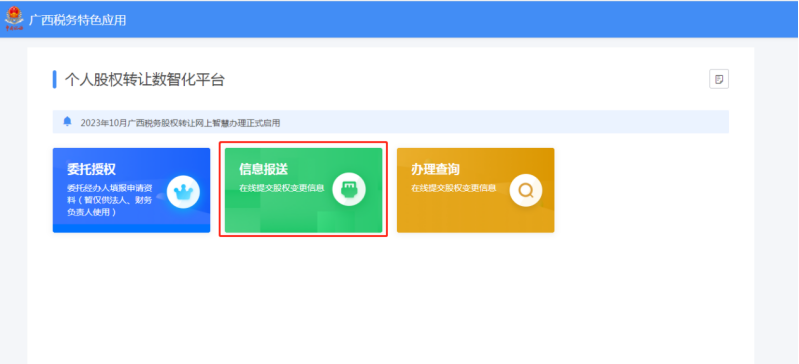This screenshot has width=799, height=364.
Task: Open the document icon button at top right
Action: 718,79
